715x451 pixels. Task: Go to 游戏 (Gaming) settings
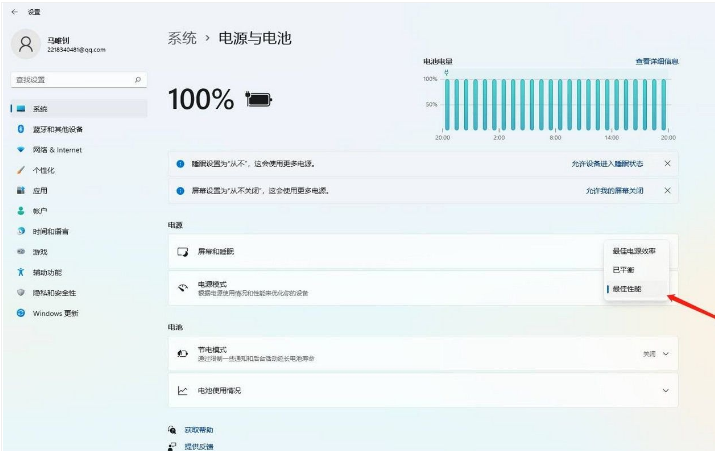click(x=40, y=251)
